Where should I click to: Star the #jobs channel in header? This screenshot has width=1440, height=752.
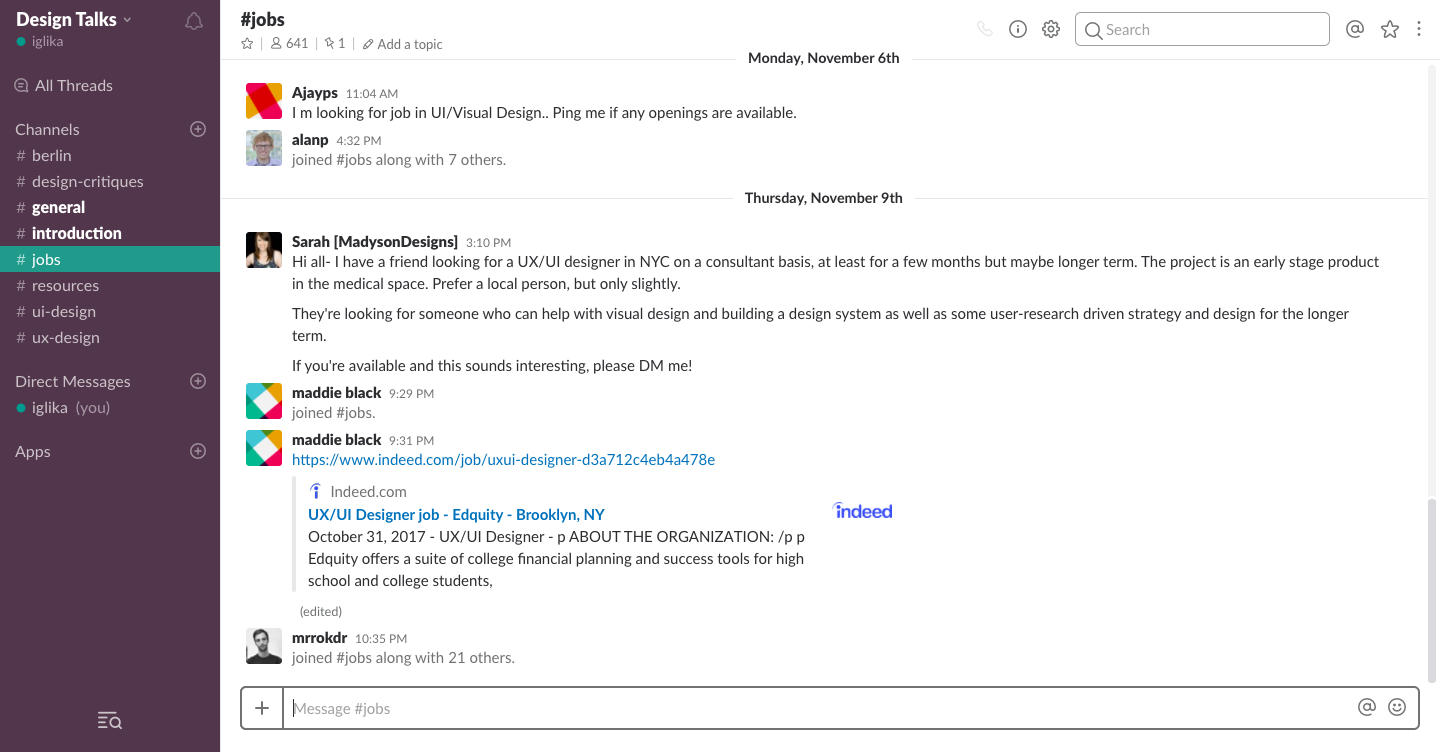tap(247, 44)
